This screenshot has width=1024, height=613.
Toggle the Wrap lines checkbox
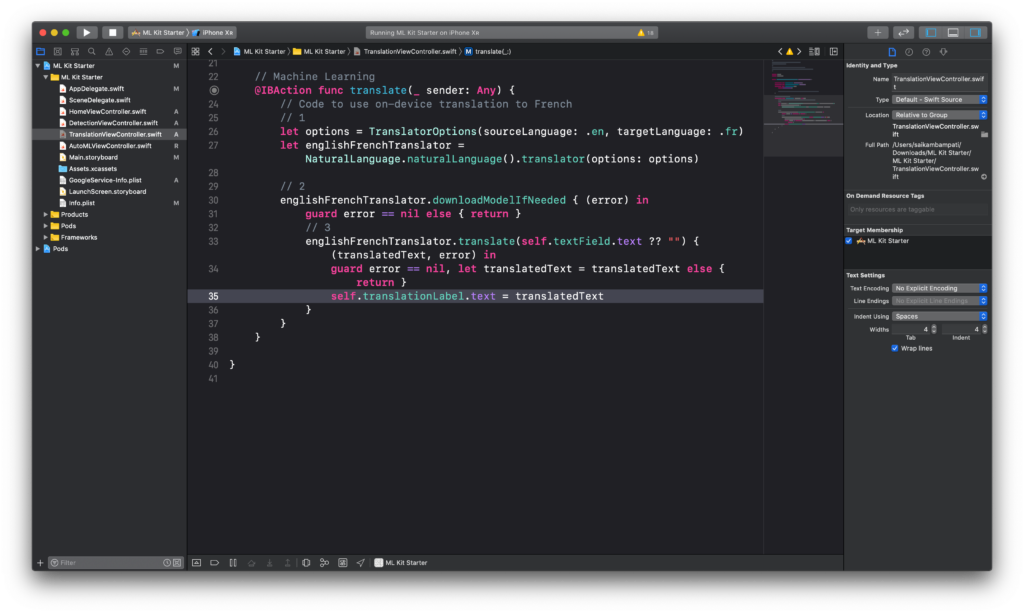click(x=895, y=348)
